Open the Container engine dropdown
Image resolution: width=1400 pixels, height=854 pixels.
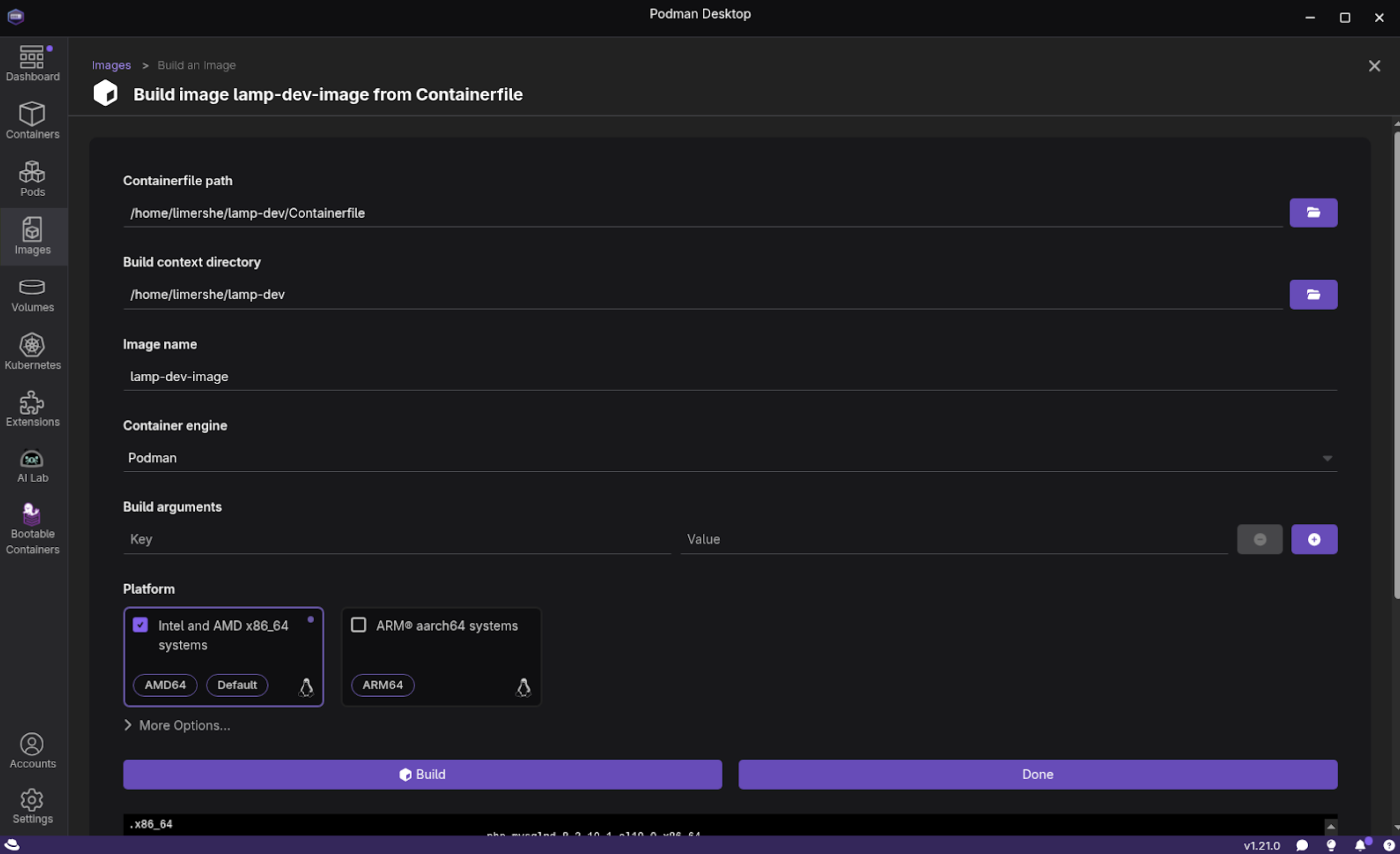point(729,458)
